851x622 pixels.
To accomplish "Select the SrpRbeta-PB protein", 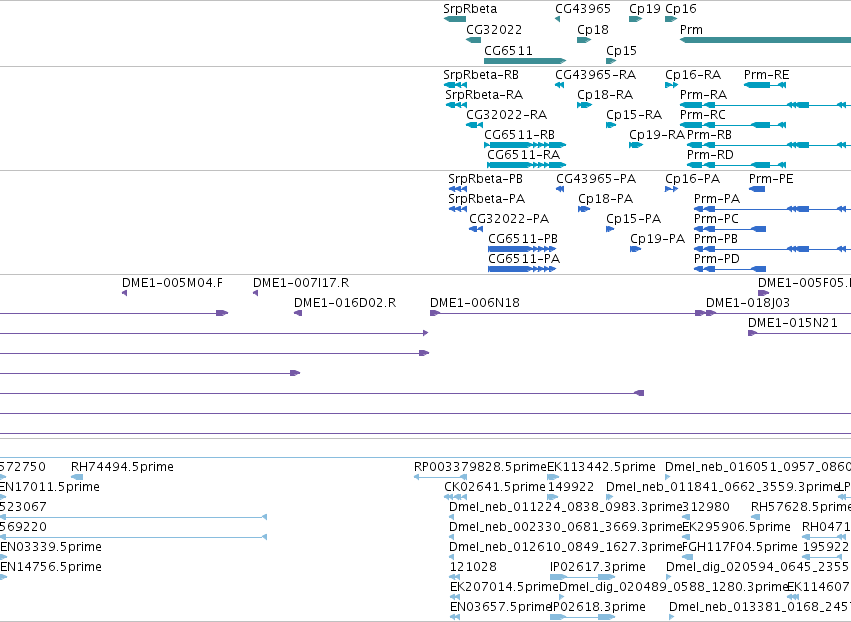I will 458,189.
